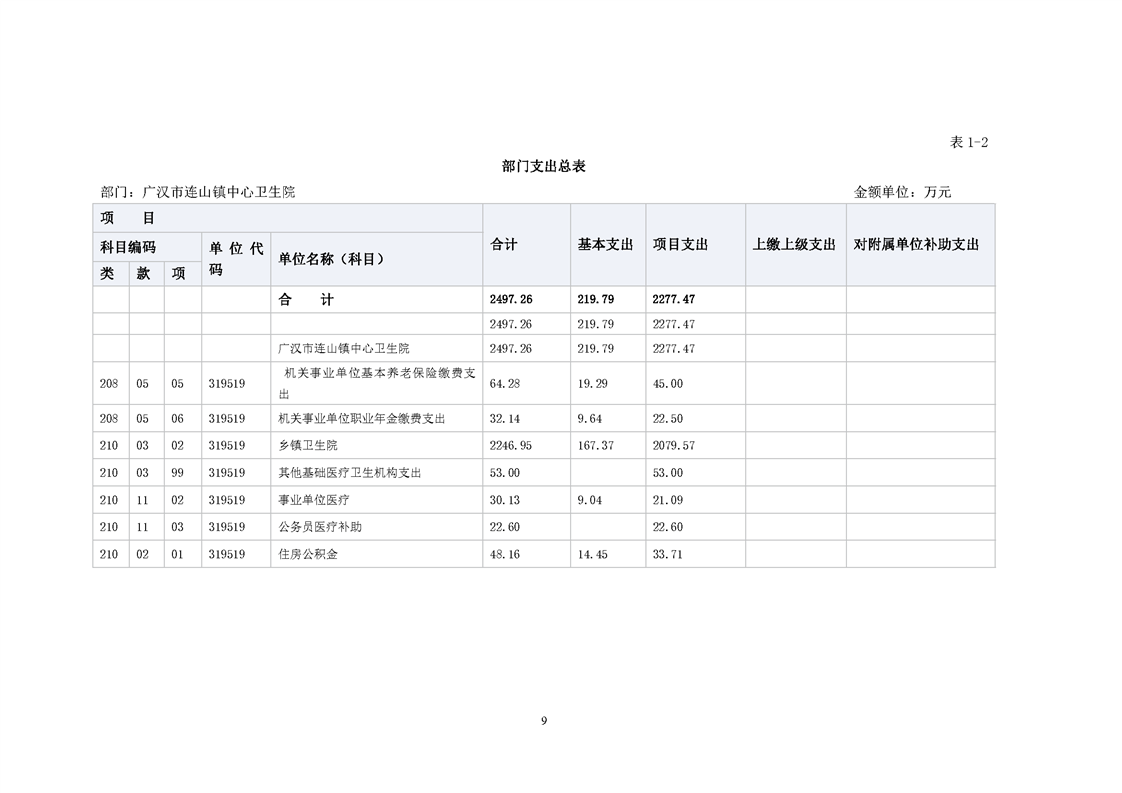The image size is (1122, 793).
Task: Click the column header 对附属单位补助支出
Action: click(916, 245)
